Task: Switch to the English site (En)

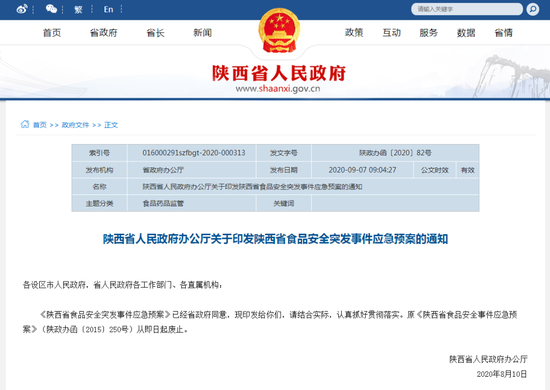Action: pyautogui.click(x=108, y=9)
